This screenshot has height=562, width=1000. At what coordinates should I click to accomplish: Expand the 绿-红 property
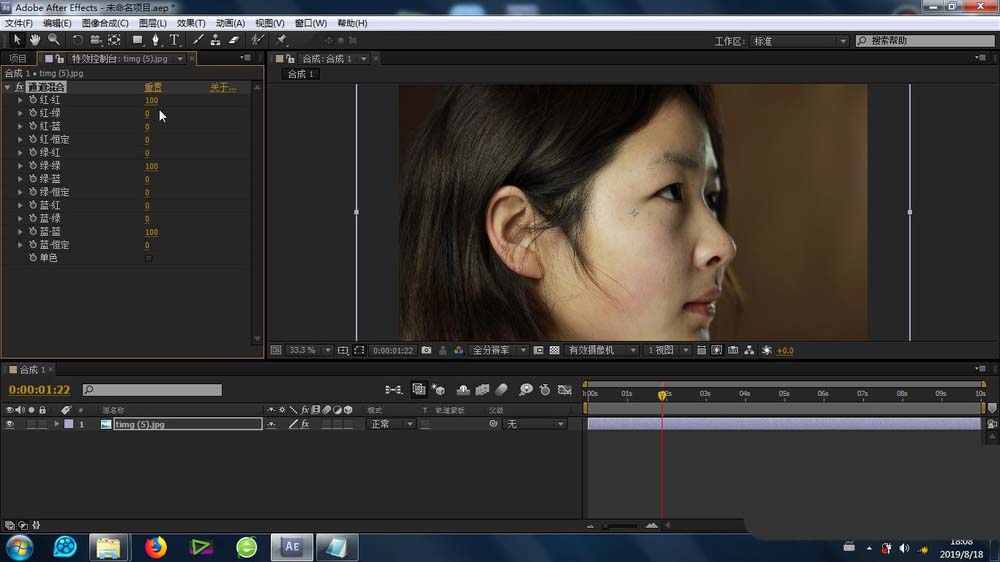point(20,152)
